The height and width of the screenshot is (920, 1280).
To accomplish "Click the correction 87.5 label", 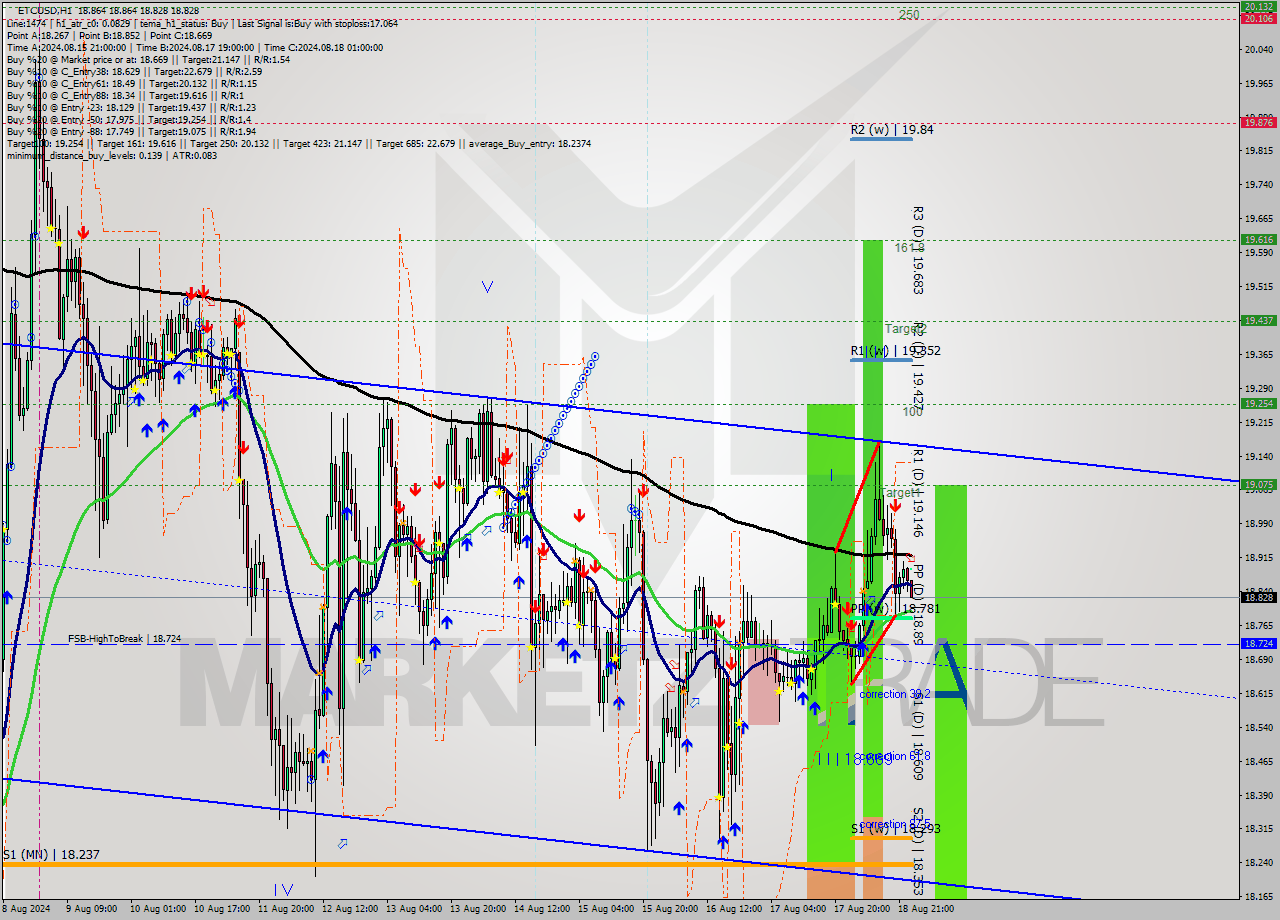I will tap(895, 824).
